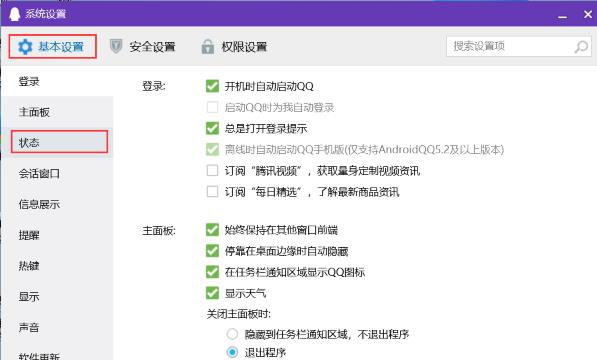
Task: Select 热键 in the sidebar
Action: (x=57, y=266)
